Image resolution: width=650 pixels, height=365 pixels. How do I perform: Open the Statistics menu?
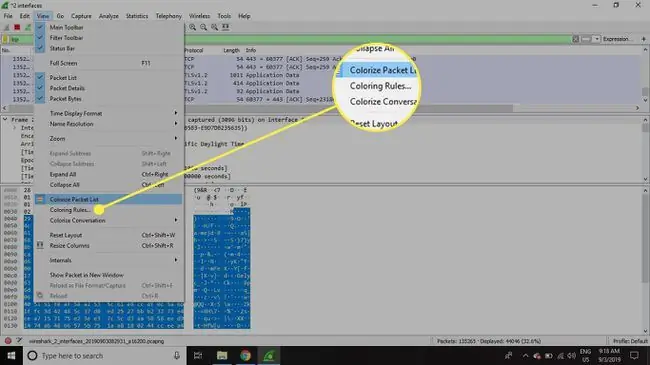(x=137, y=16)
